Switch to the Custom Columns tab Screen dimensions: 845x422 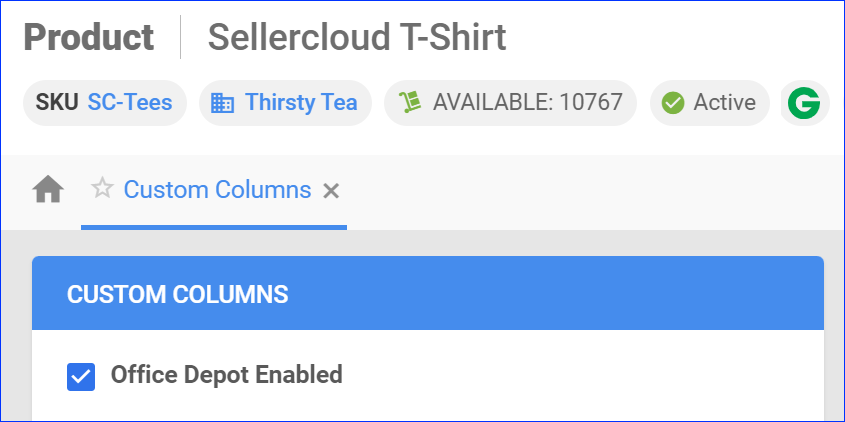click(217, 189)
